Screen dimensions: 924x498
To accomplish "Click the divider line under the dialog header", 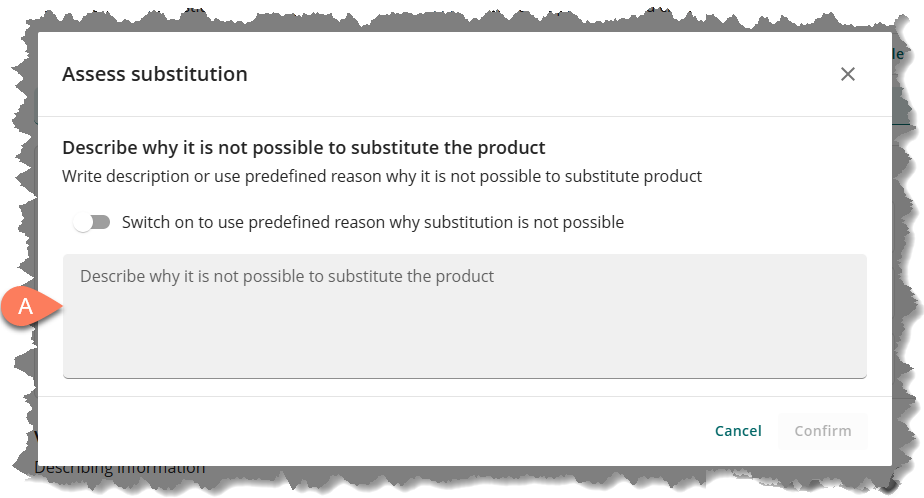I will [464, 117].
